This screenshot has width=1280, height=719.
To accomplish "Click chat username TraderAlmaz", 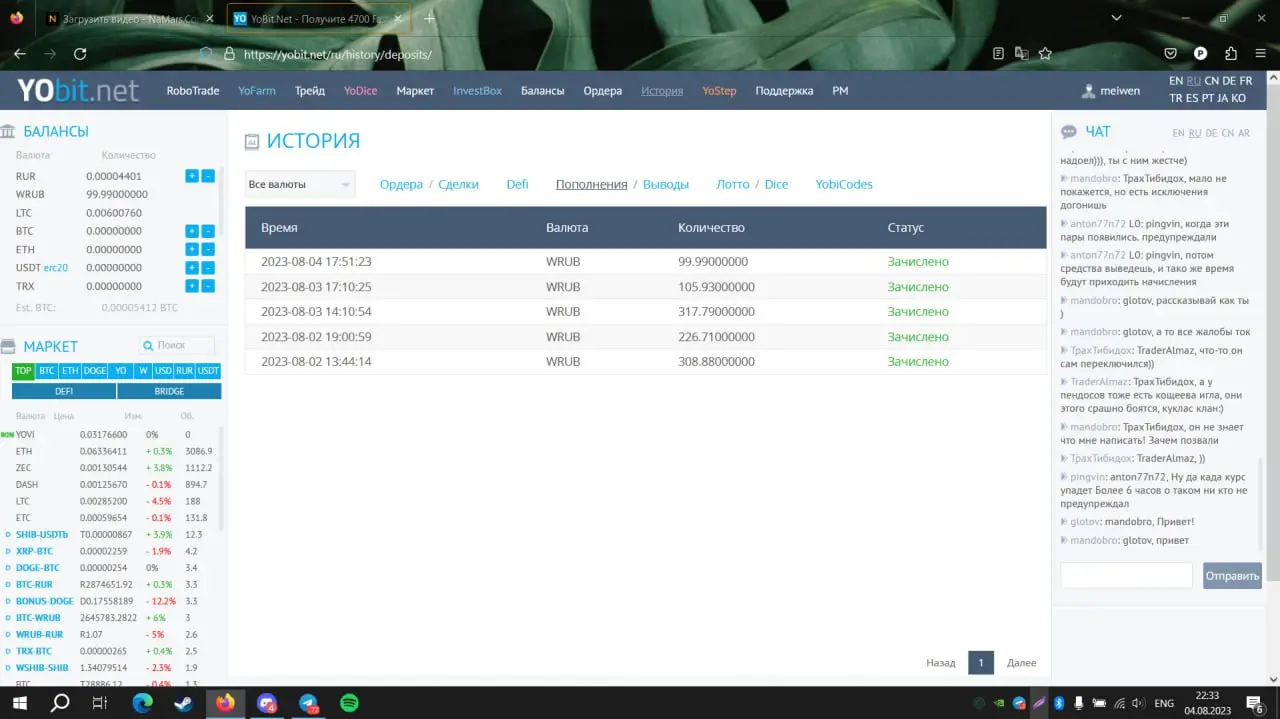I will point(1098,381).
